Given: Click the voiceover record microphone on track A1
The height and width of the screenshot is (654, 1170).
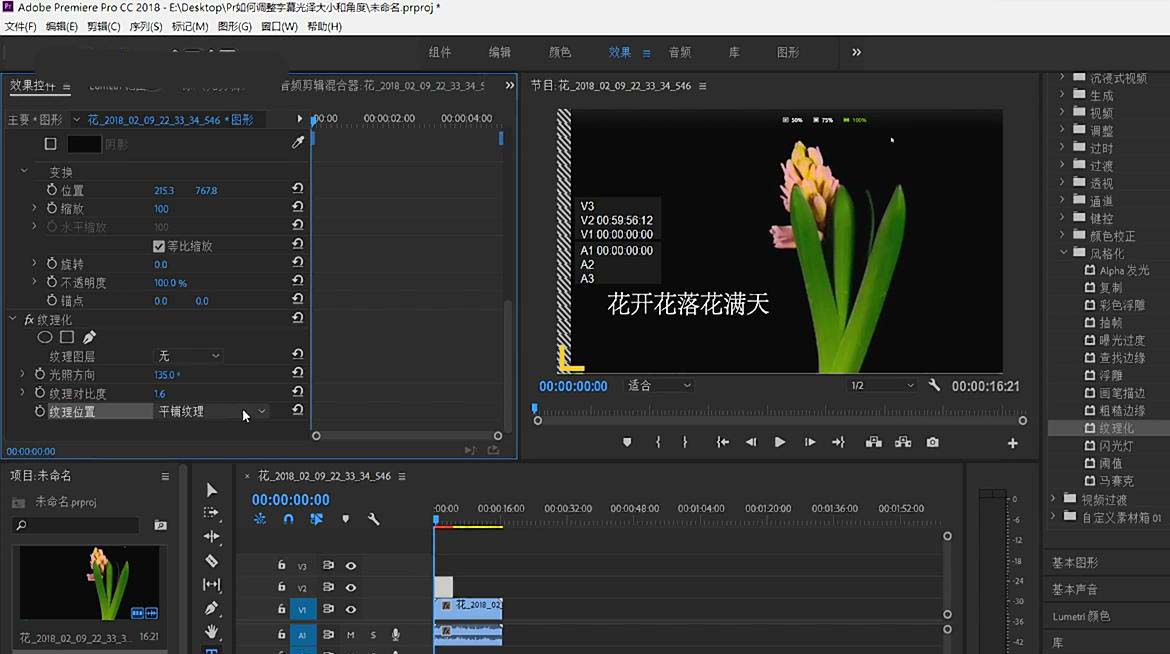Looking at the screenshot, I should coord(394,633).
